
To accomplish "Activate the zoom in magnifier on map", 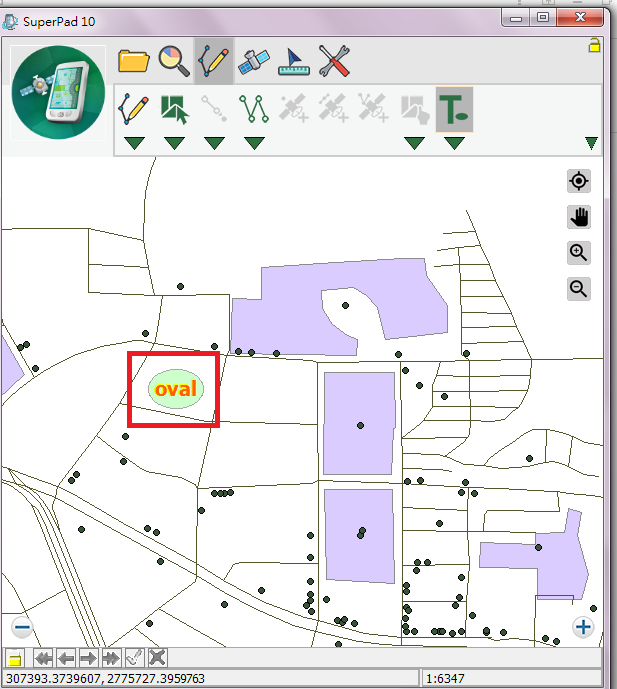I will [579, 253].
